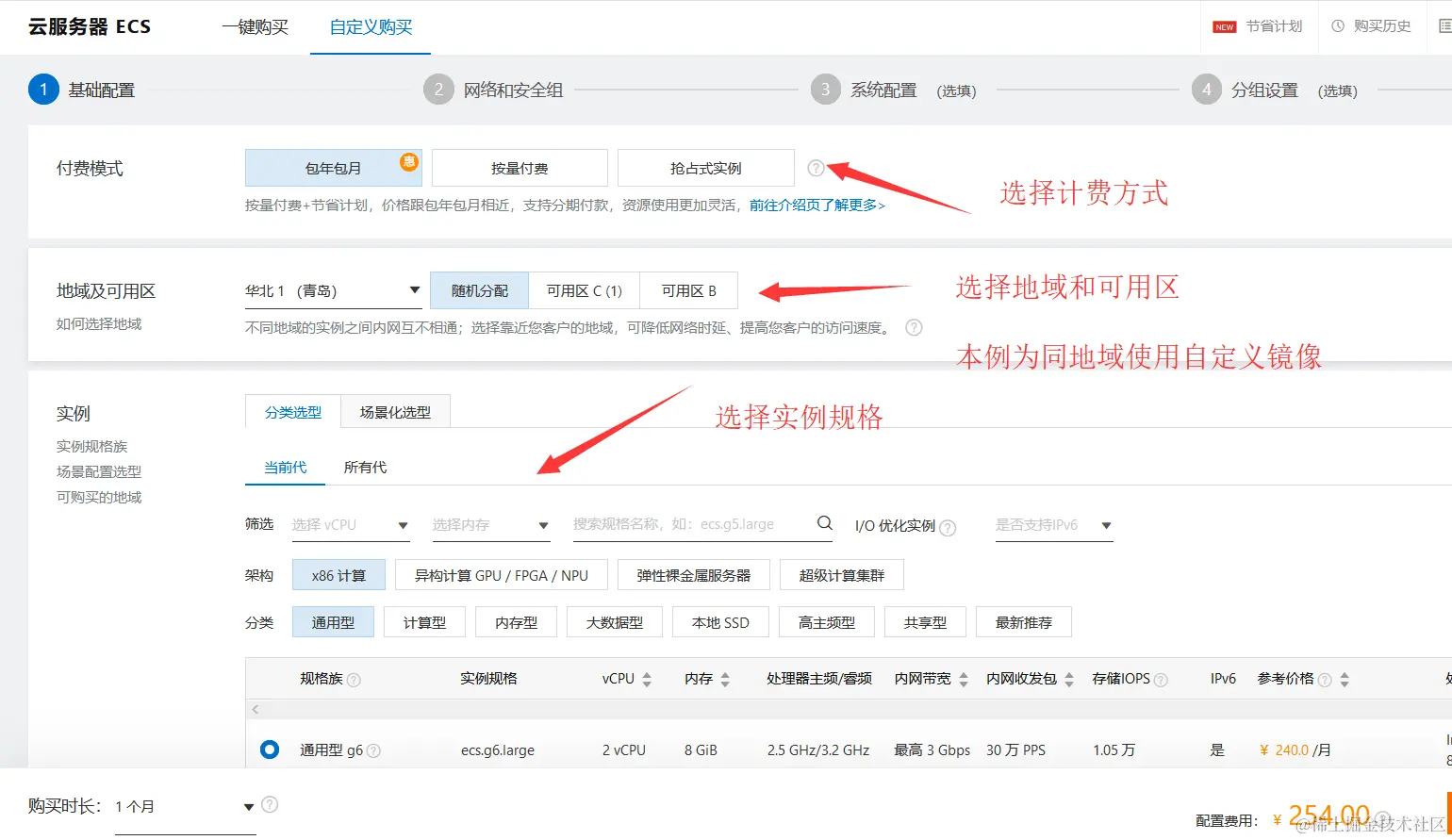Choose 可用区 C (1)
This screenshot has width=1452, height=840.
pos(585,290)
